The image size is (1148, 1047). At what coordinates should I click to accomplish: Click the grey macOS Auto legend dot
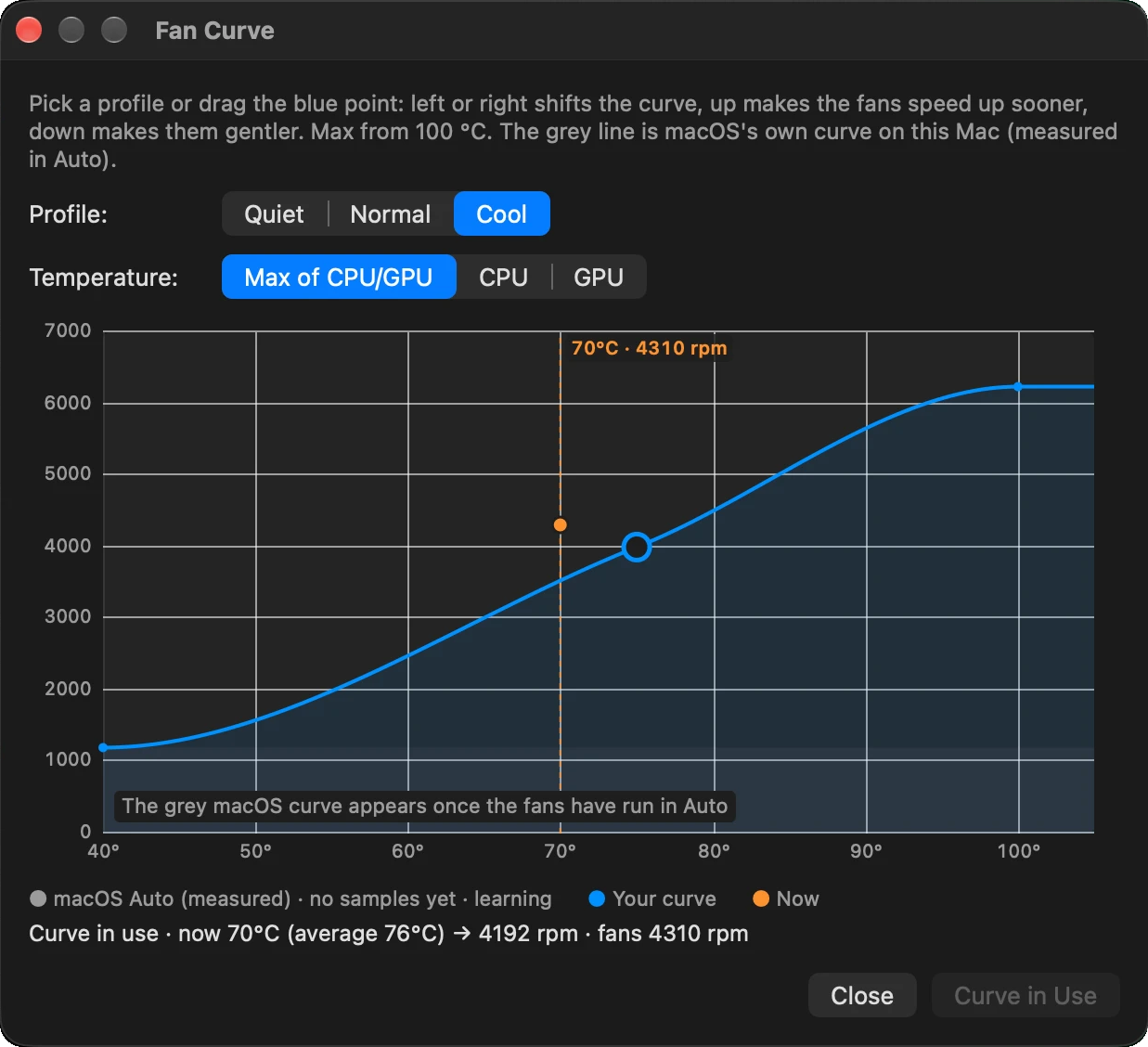point(38,898)
